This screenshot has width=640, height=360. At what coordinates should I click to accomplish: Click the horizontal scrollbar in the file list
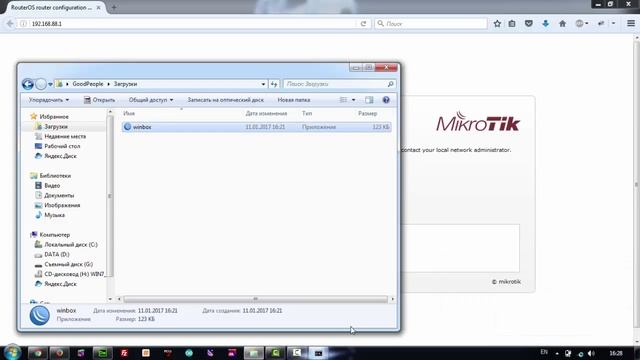(256, 299)
